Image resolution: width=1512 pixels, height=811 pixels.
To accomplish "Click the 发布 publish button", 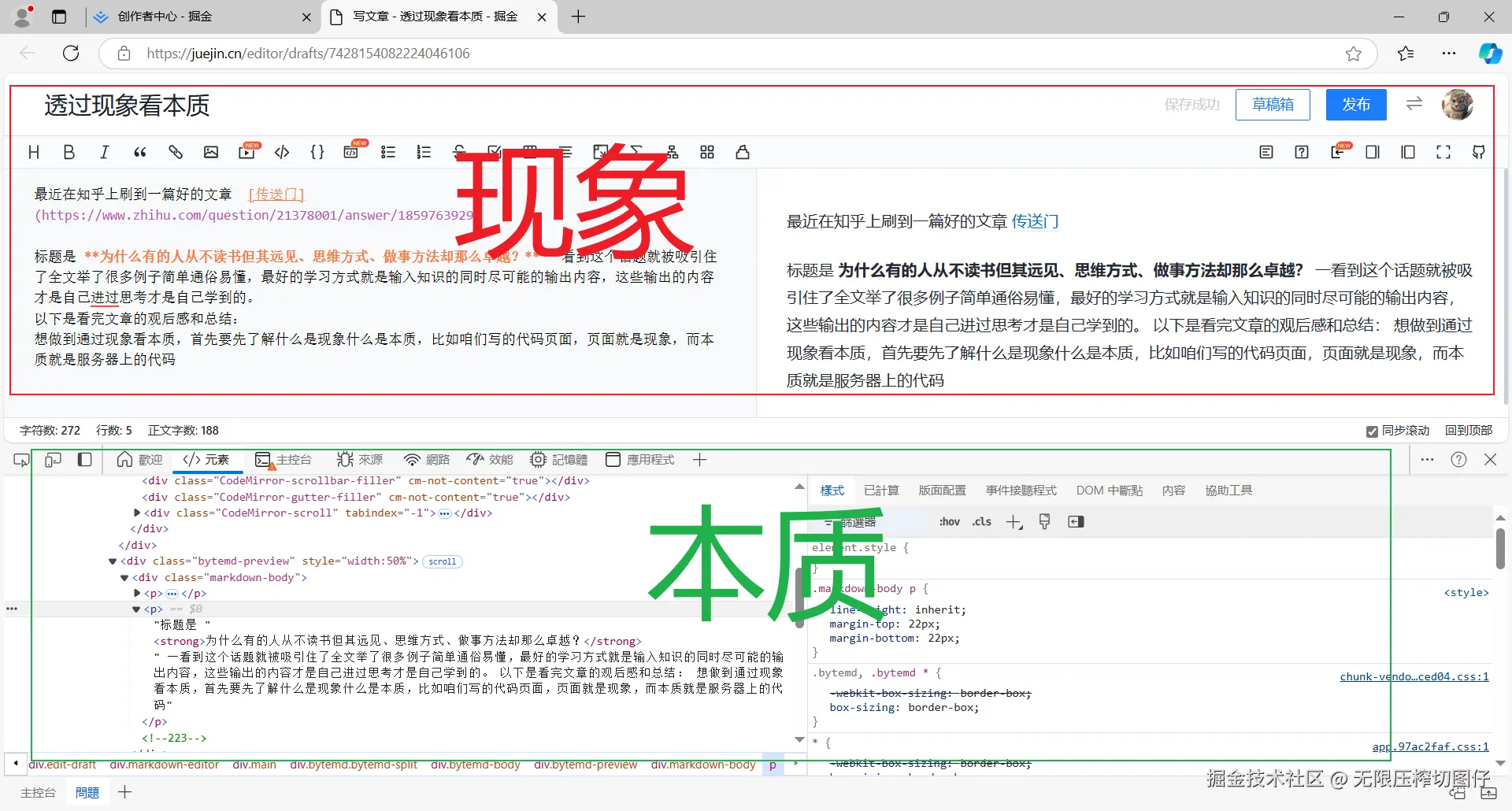I will pyautogui.click(x=1356, y=105).
